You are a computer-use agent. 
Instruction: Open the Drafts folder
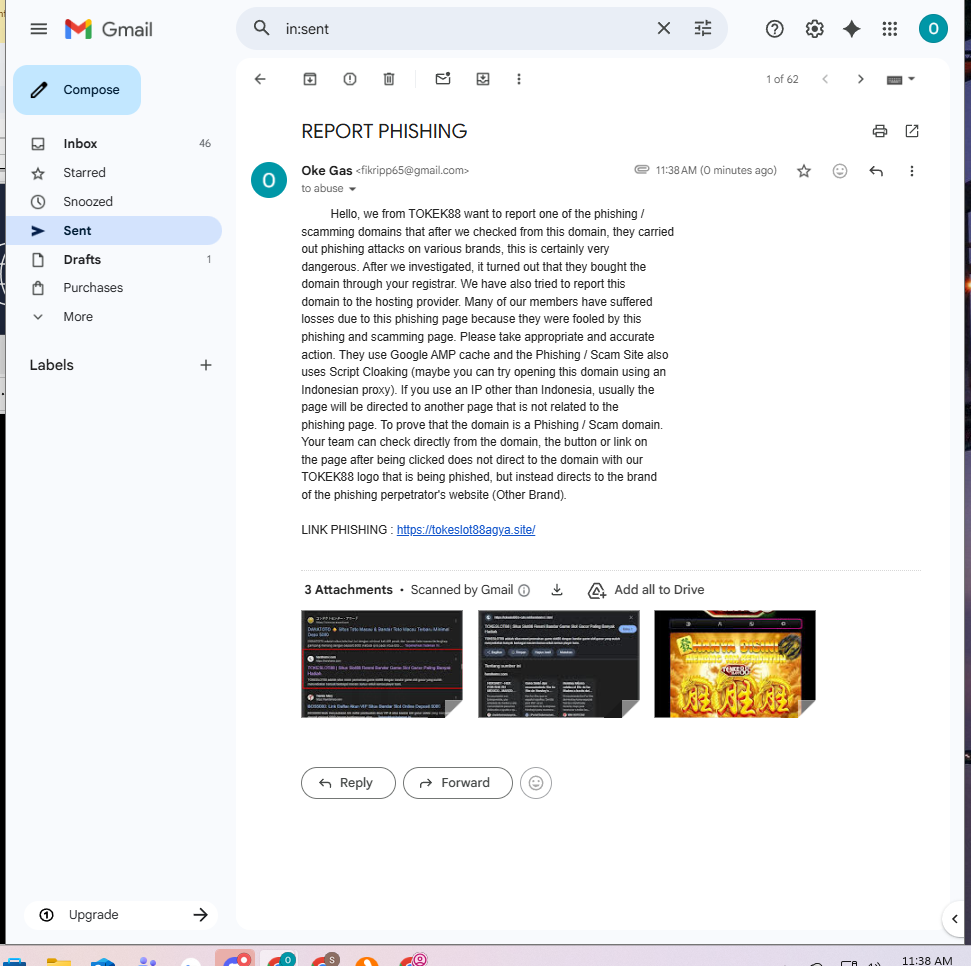click(x=114, y=259)
